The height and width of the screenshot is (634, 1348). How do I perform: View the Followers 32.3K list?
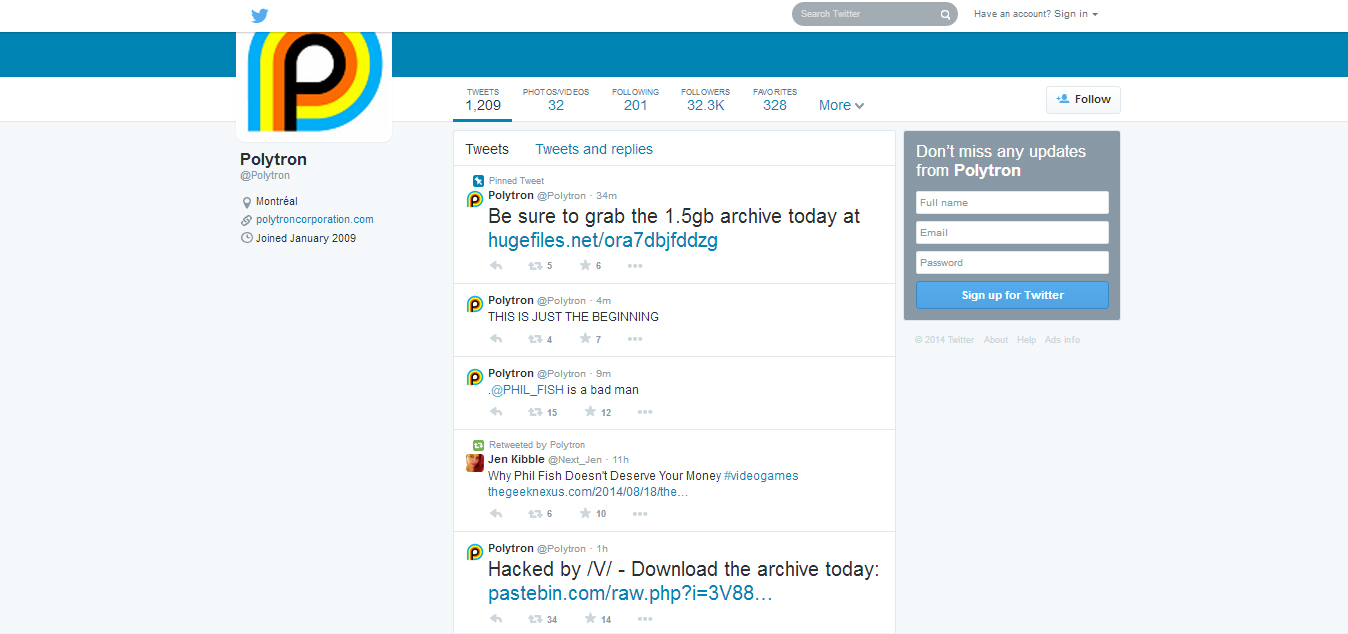705,99
